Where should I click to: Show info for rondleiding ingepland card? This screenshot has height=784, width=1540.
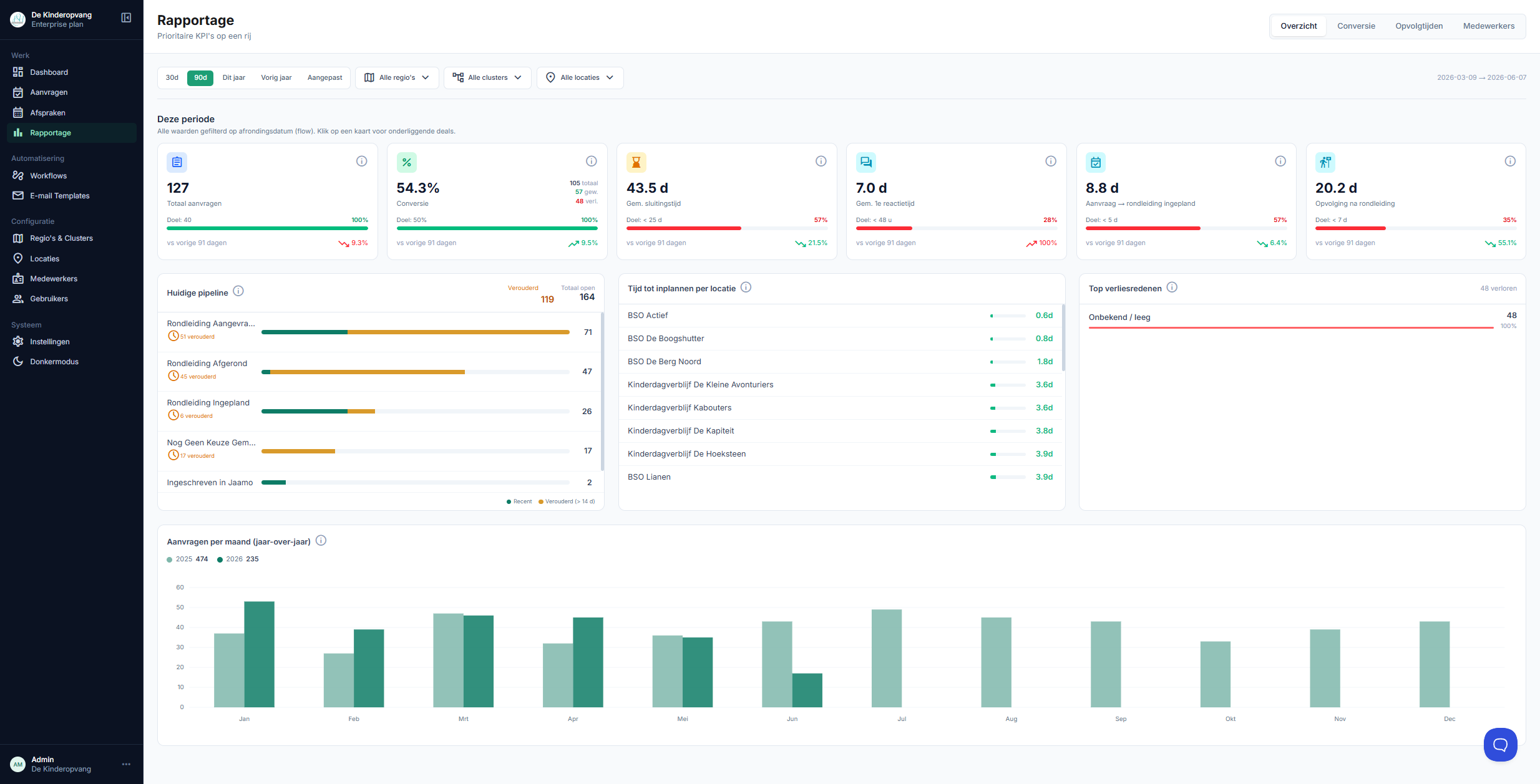tap(1280, 162)
